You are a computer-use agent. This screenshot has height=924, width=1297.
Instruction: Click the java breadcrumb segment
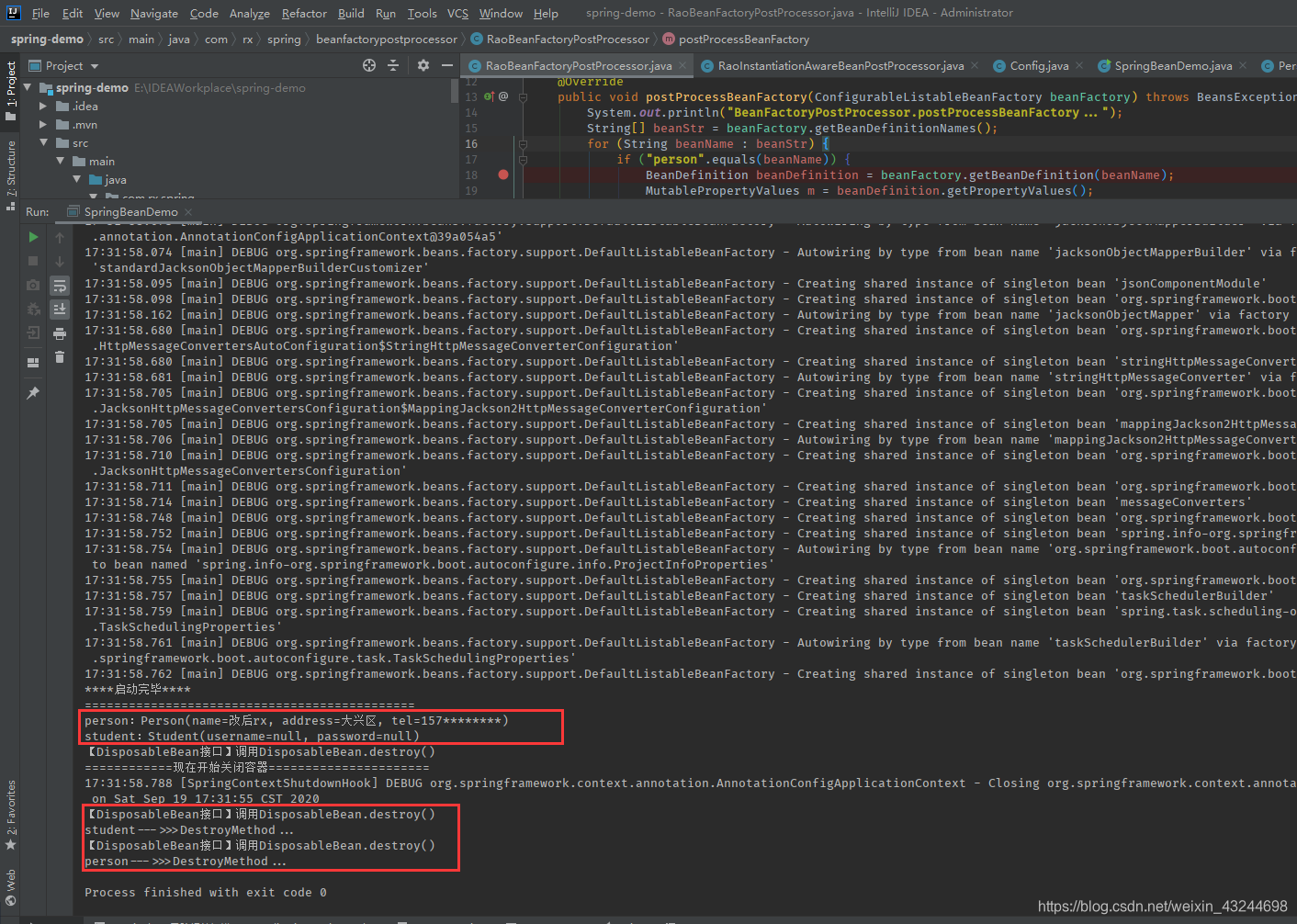pos(179,39)
